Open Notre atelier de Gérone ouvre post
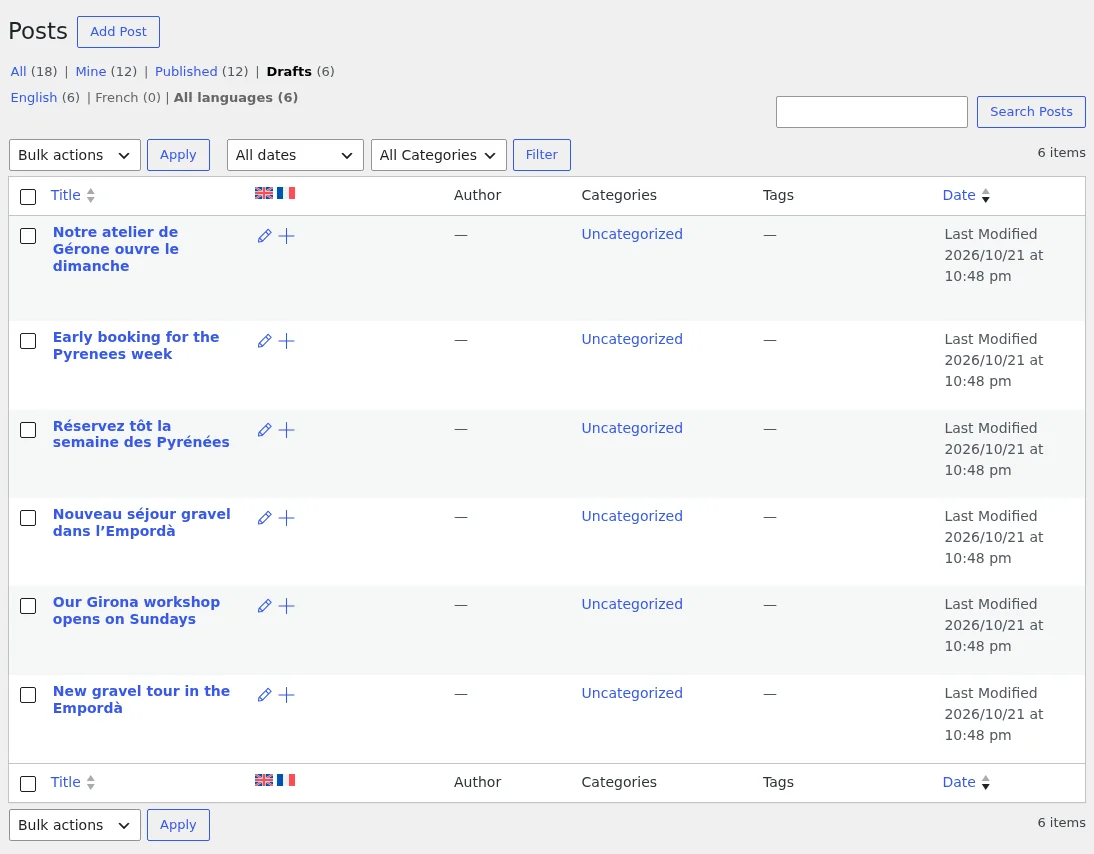 [116, 249]
